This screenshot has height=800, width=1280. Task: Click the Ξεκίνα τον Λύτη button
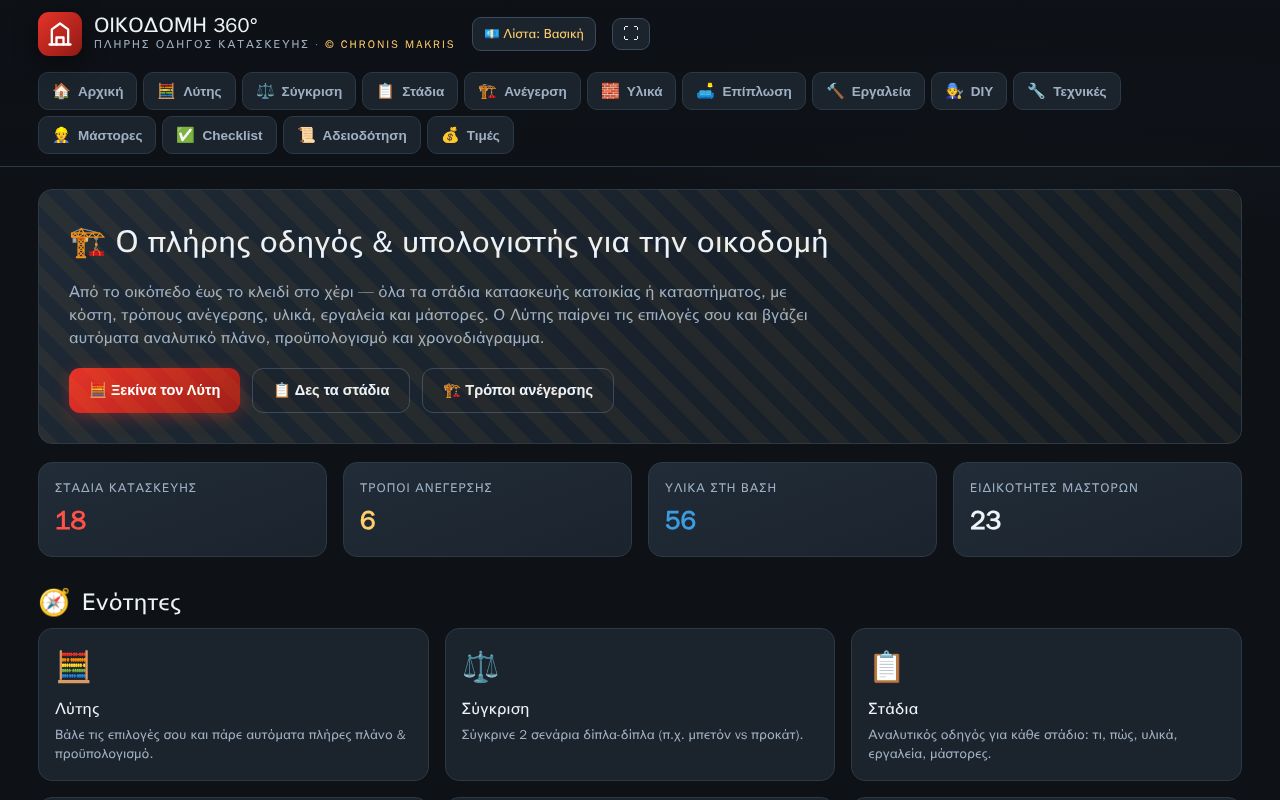(x=154, y=390)
